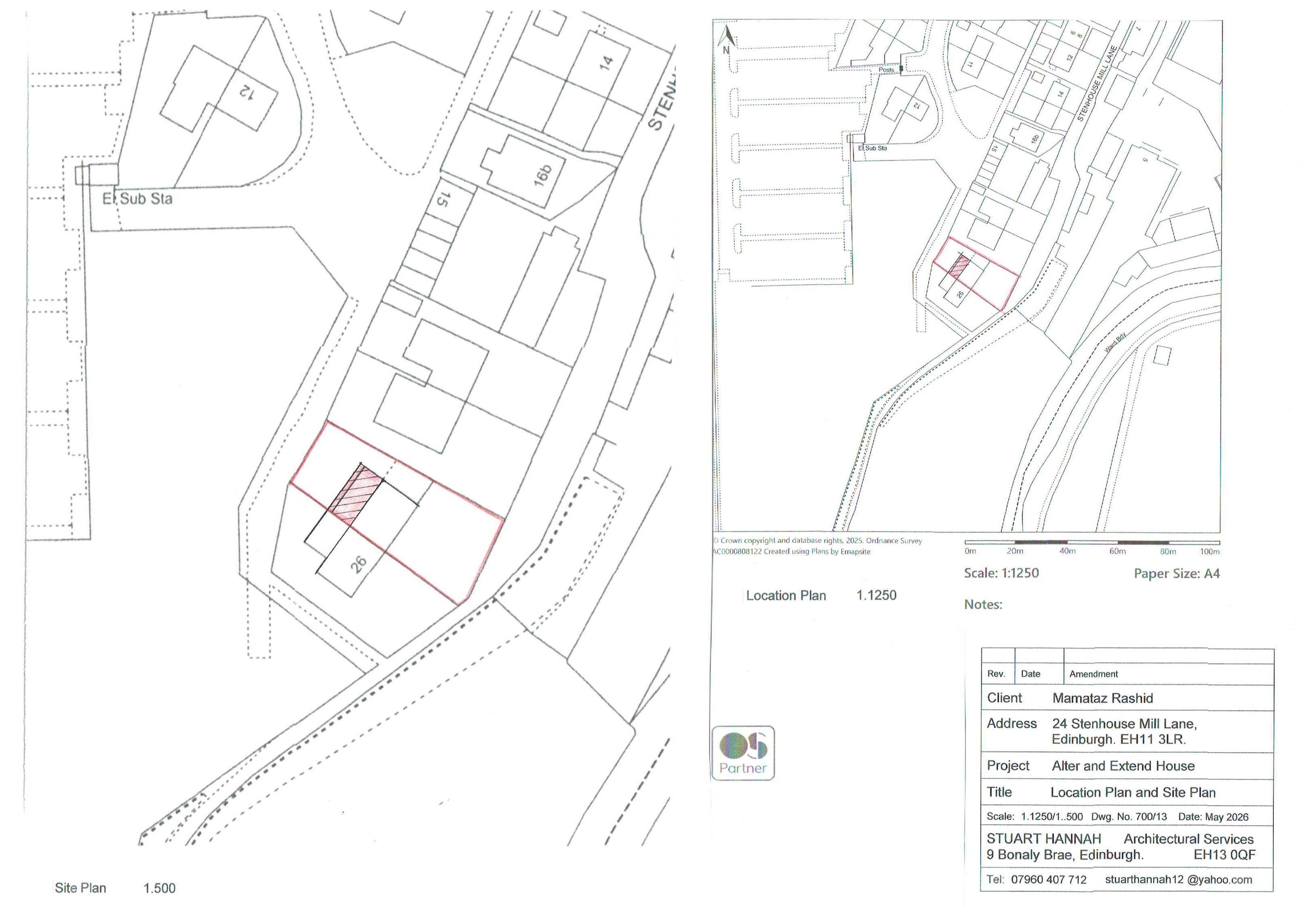
Task: Click the 'Date' header beside Rev.
Action: tap(1030, 674)
